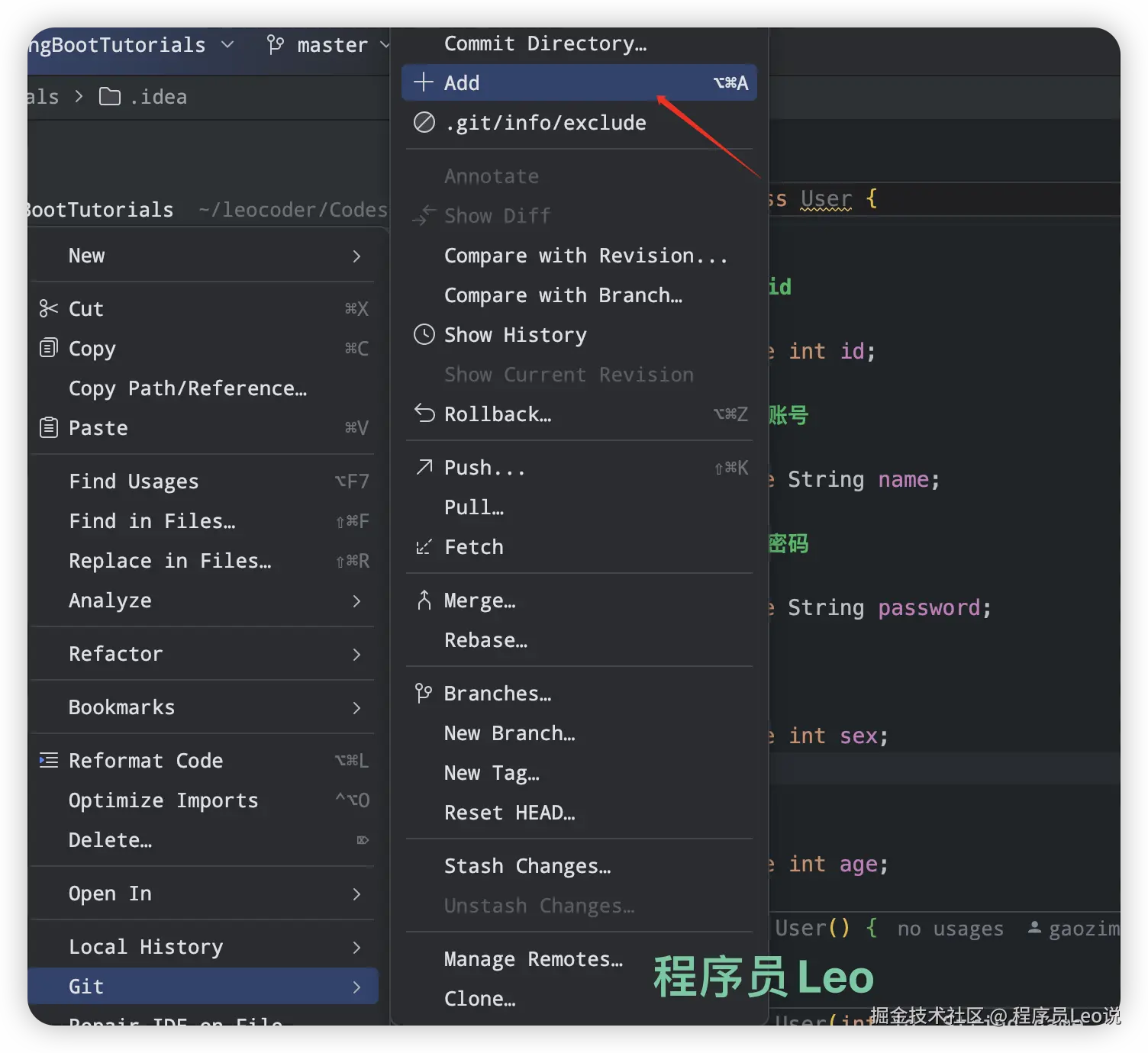The image size is (1148, 1053).
Task: Open the master branch dropdown
Action: 328,45
